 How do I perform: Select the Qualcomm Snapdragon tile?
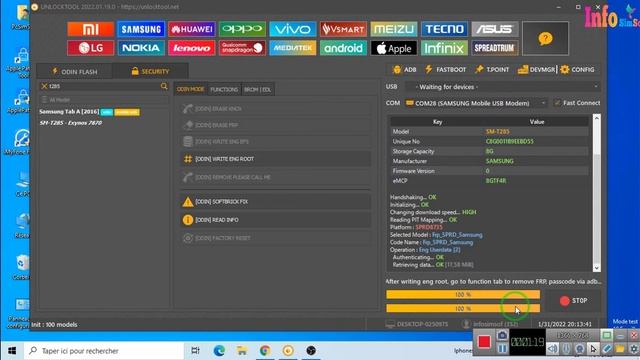point(242,48)
